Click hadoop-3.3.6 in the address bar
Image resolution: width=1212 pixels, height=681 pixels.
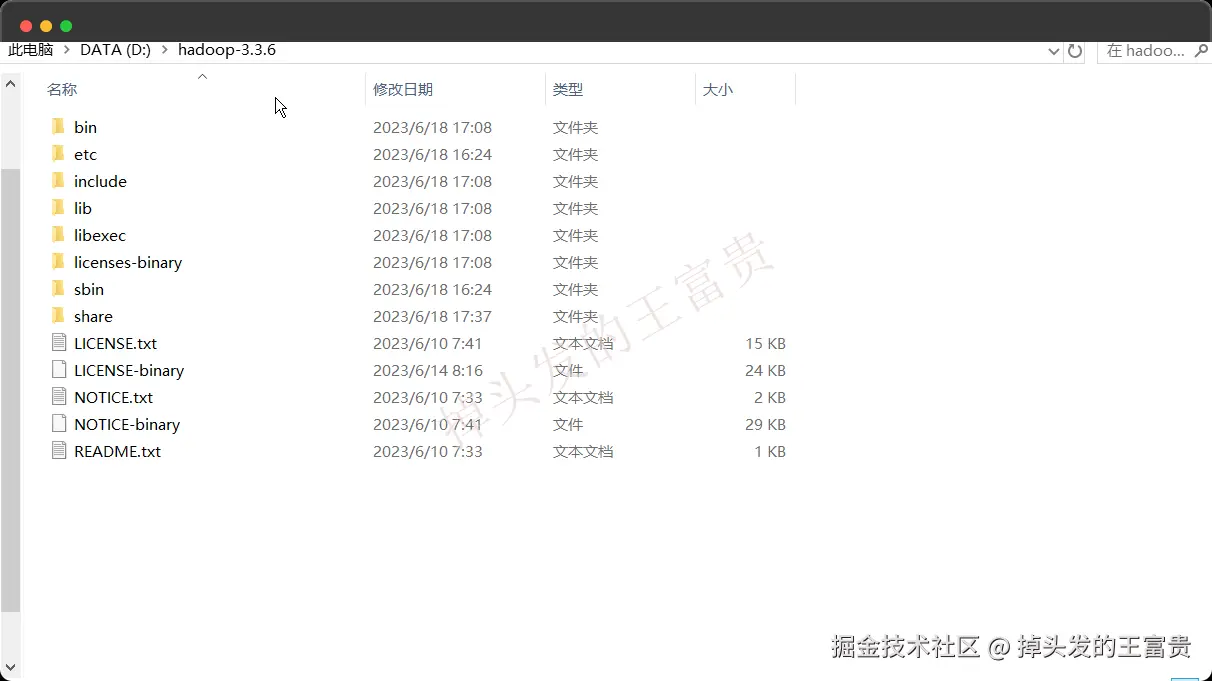[227, 49]
